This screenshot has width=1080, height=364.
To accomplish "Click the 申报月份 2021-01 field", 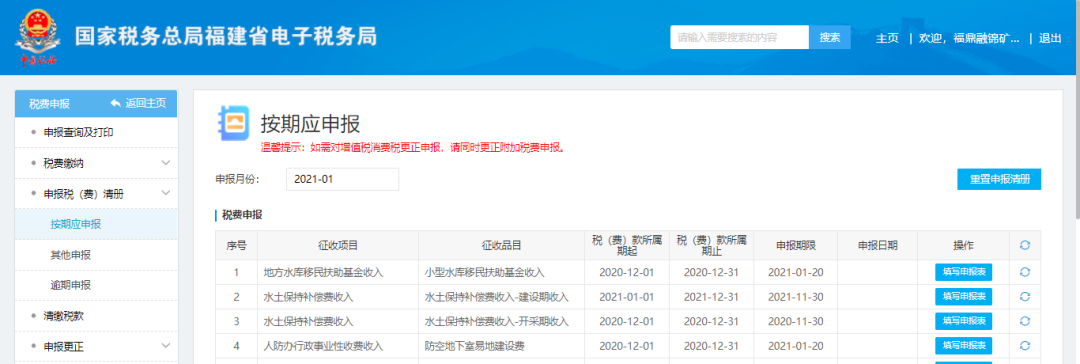I will (342, 179).
